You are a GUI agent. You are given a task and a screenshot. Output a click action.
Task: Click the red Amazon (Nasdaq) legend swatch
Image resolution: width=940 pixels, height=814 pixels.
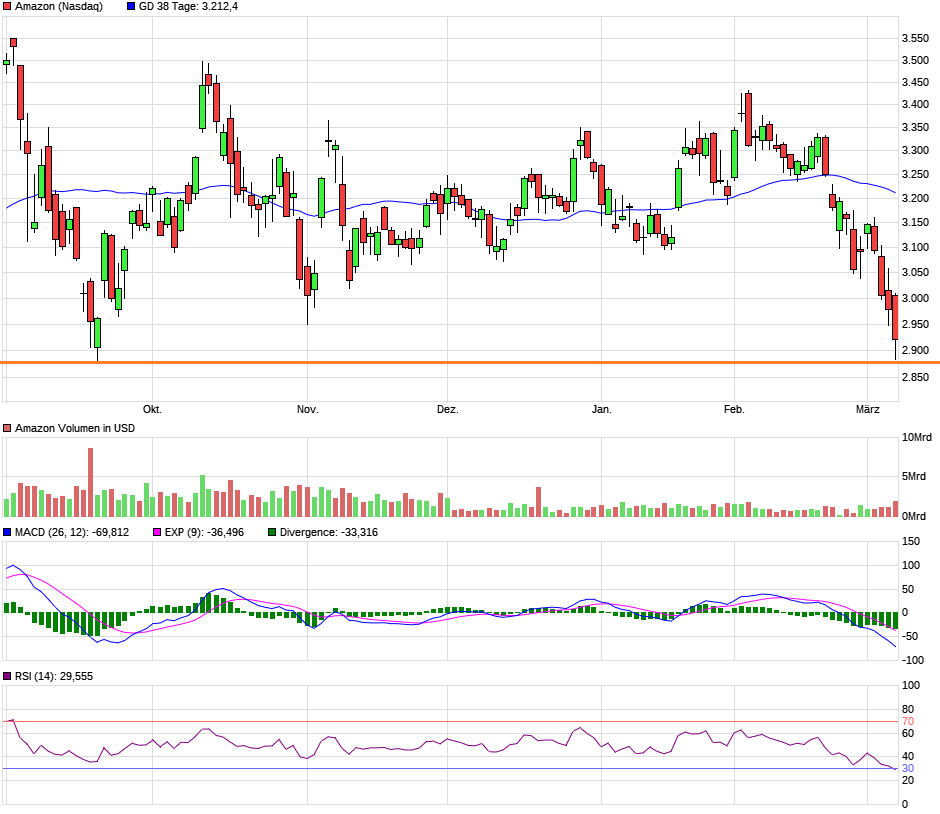tap(7, 7)
